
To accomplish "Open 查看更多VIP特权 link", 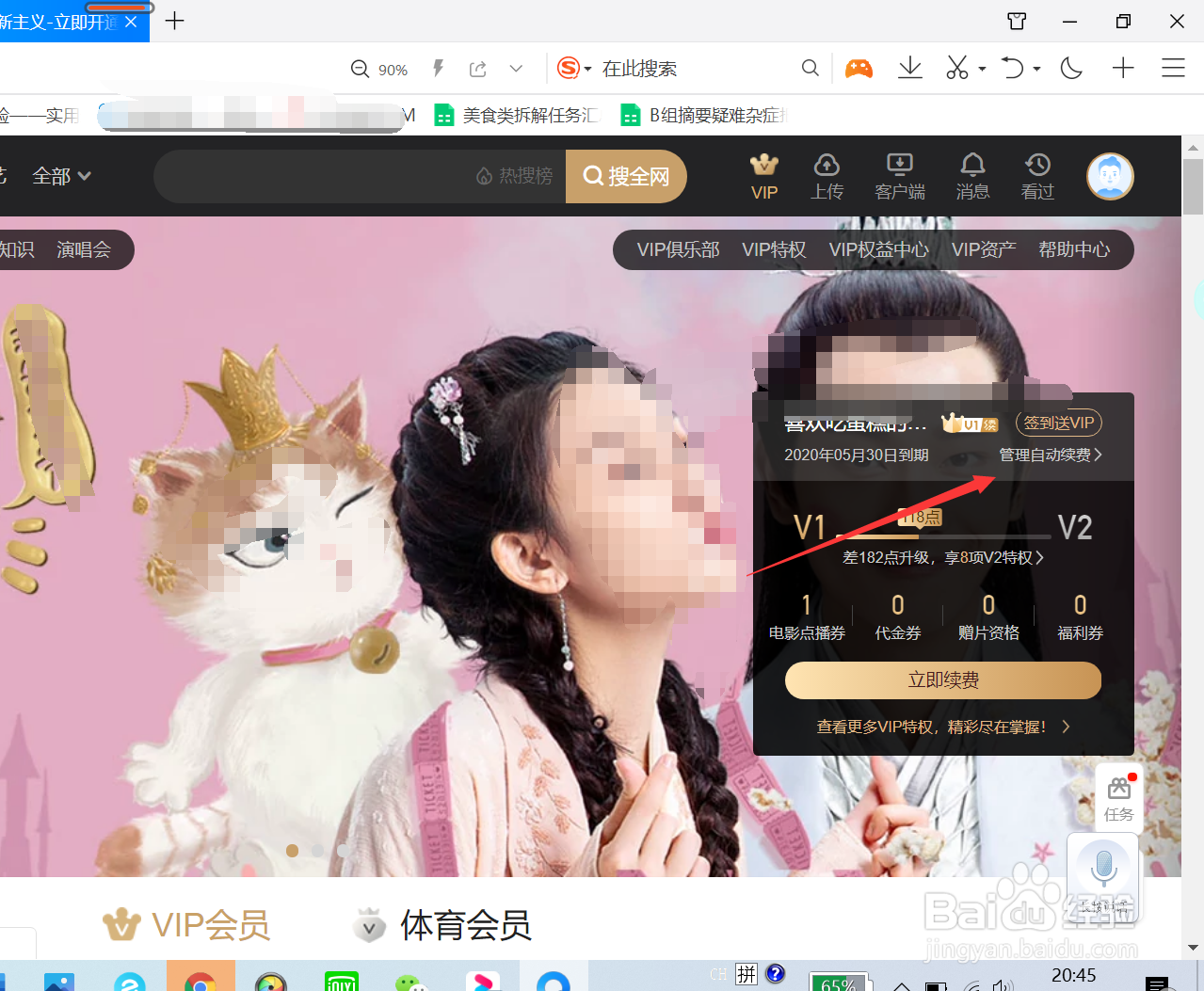I will click(943, 727).
